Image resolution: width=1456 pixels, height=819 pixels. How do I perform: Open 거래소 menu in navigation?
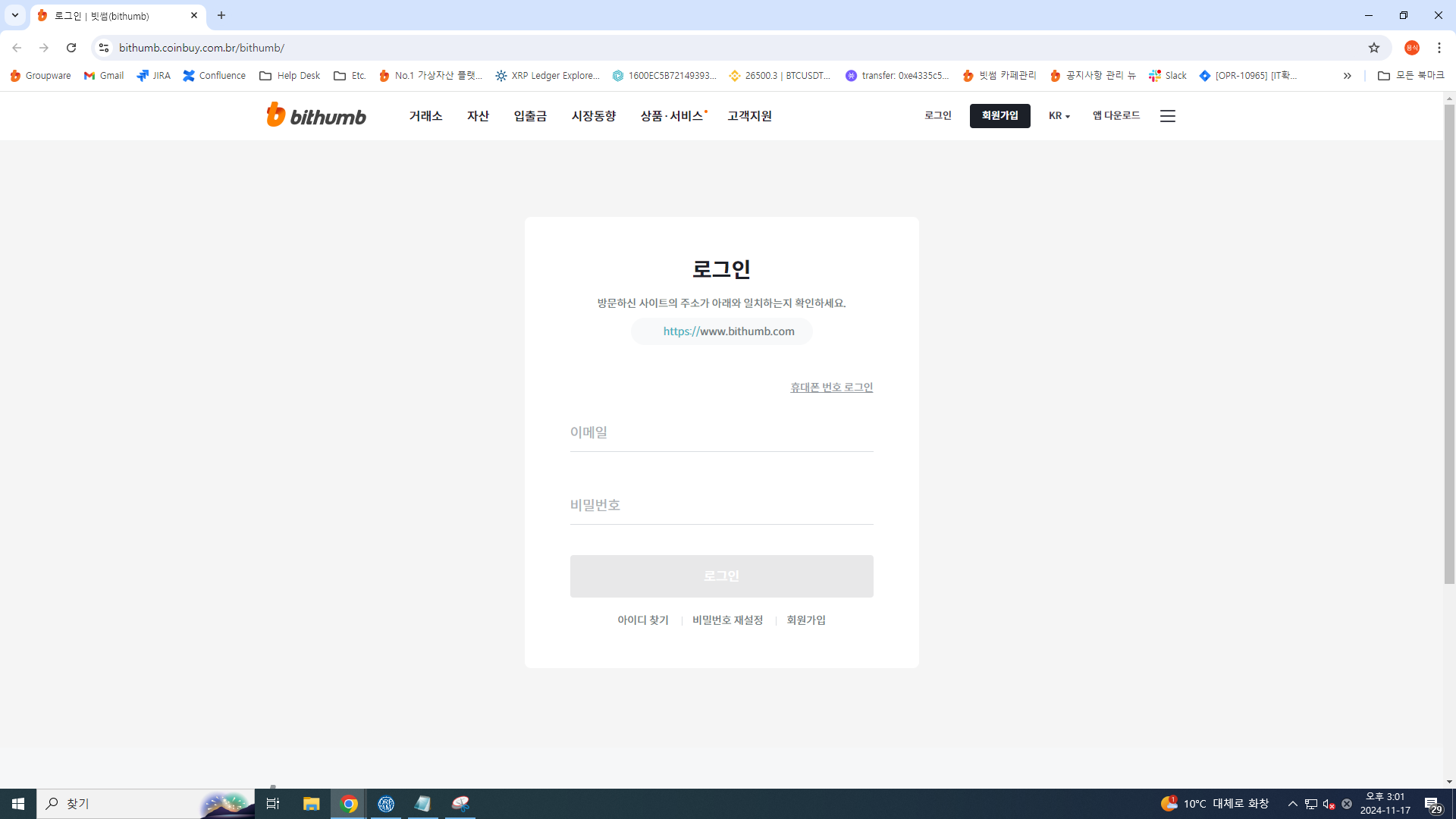[425, 116]
